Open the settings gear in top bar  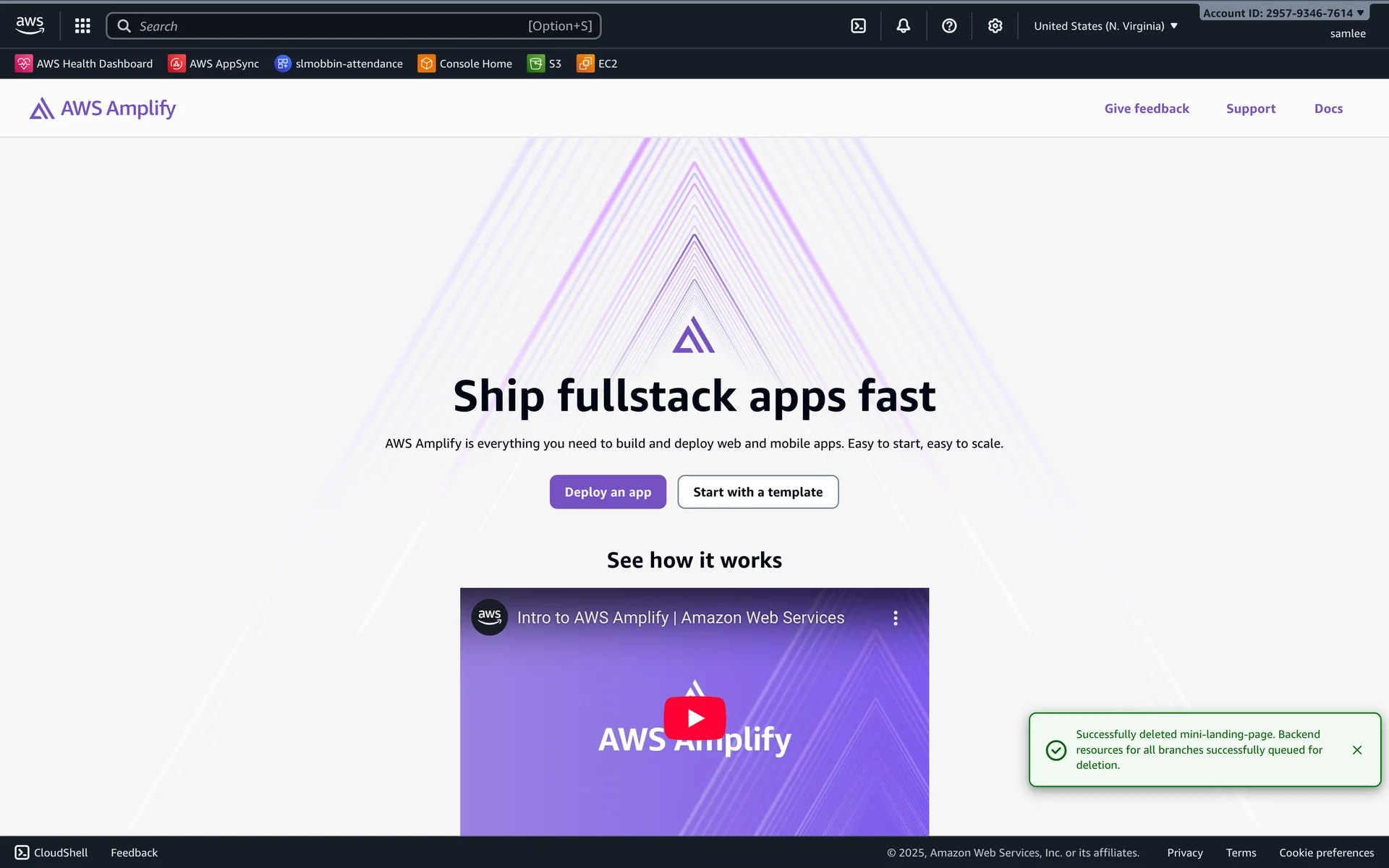[x=995, y=26]
